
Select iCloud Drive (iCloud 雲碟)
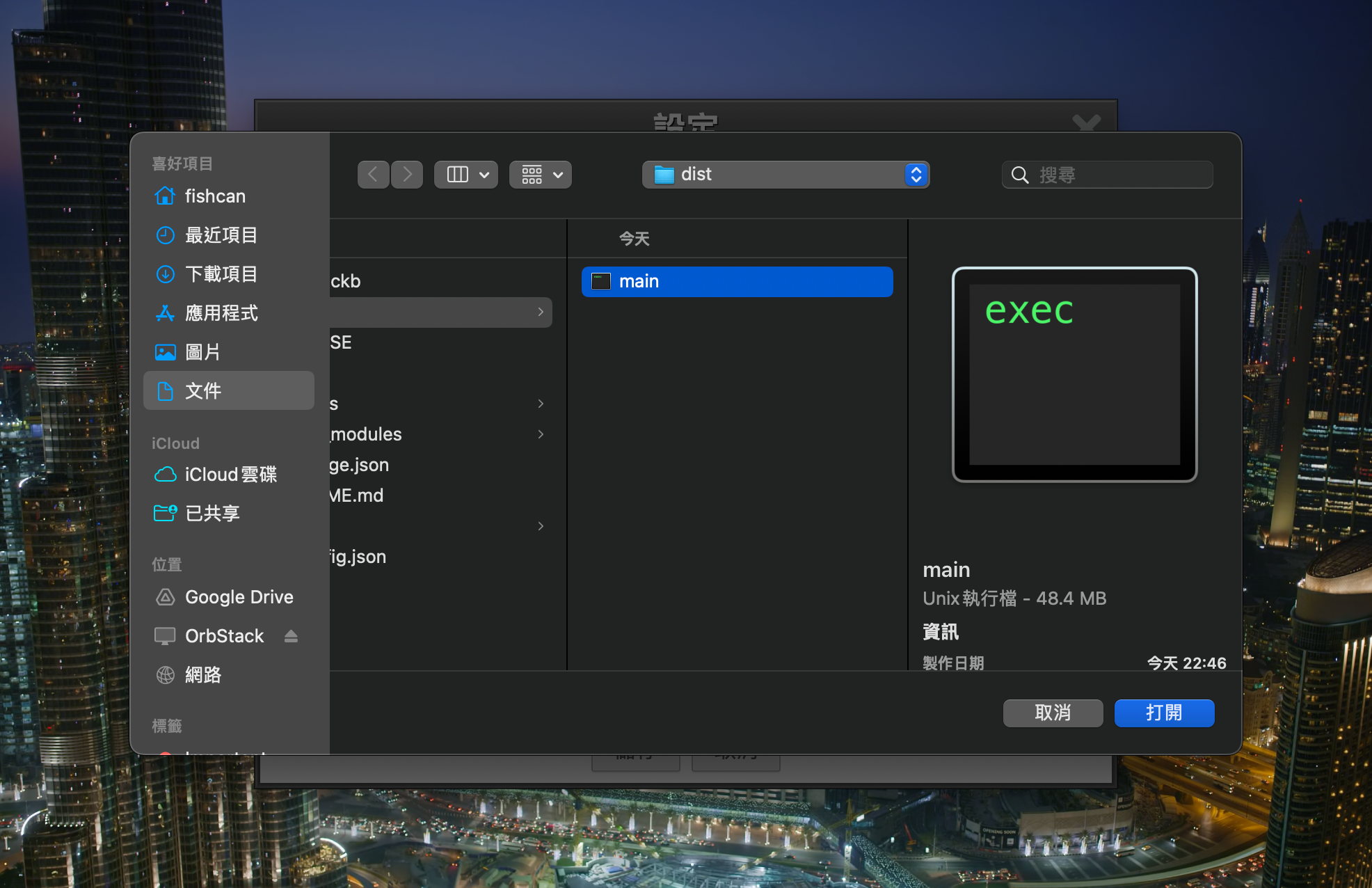pyautogui.click(x=230, y=475)
